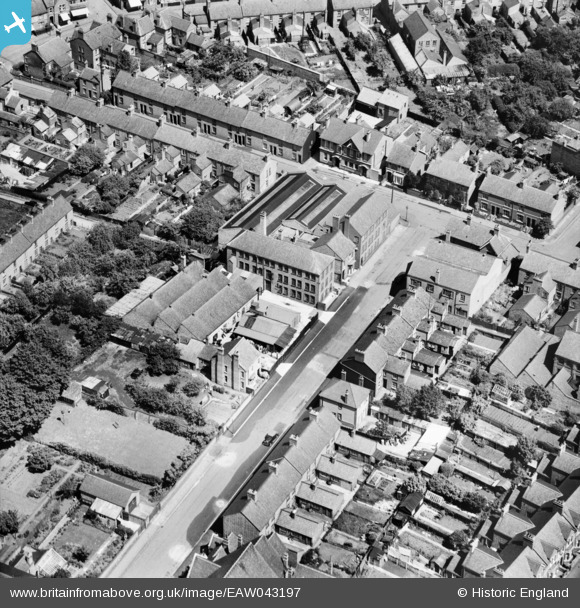The width and height of the screenshot is (580, 608).
Task: Click the dense tree cluster at left edge
Action: click(x=25, y=382)
